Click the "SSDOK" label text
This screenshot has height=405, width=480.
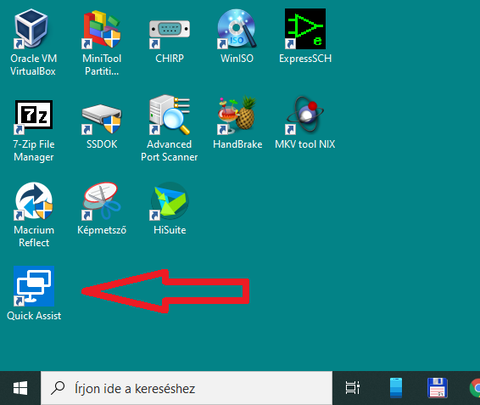click(102, 144)
